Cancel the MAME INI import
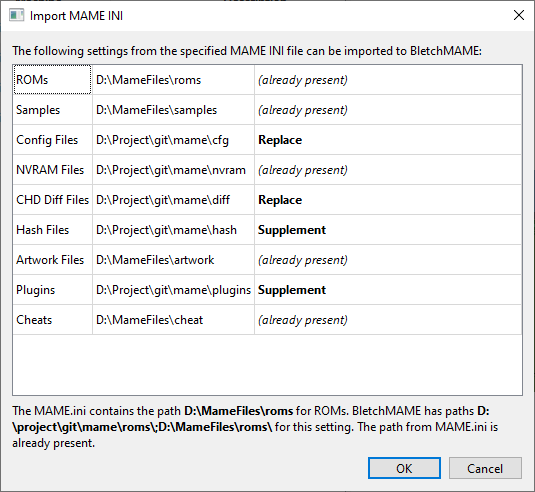 [x=485, y=468]
